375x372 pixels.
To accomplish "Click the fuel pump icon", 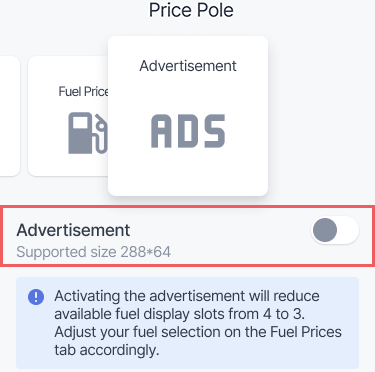I will tap(88, 133).
